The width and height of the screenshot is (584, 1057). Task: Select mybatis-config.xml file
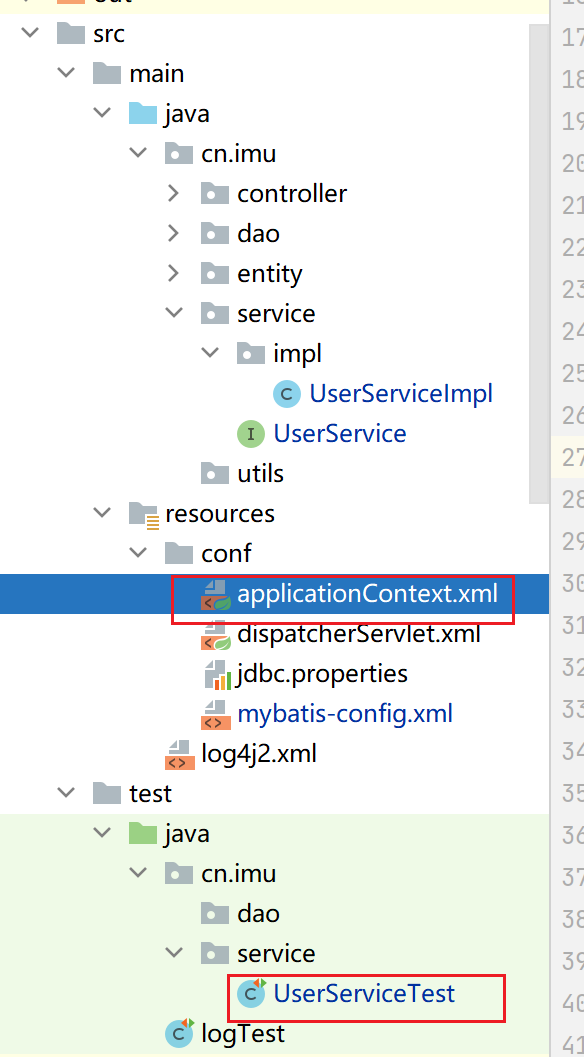coord(345,714)
